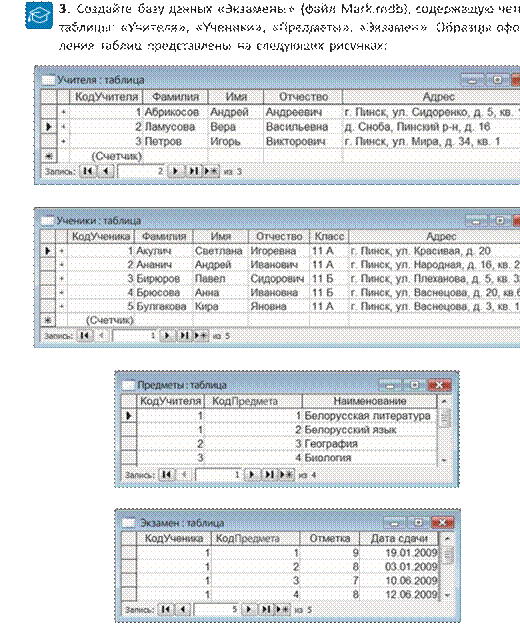Expand subrecords of Абрикосов row
Viewport: 520px width, 625px height.
pyautogui.click(x=63, y=112)
